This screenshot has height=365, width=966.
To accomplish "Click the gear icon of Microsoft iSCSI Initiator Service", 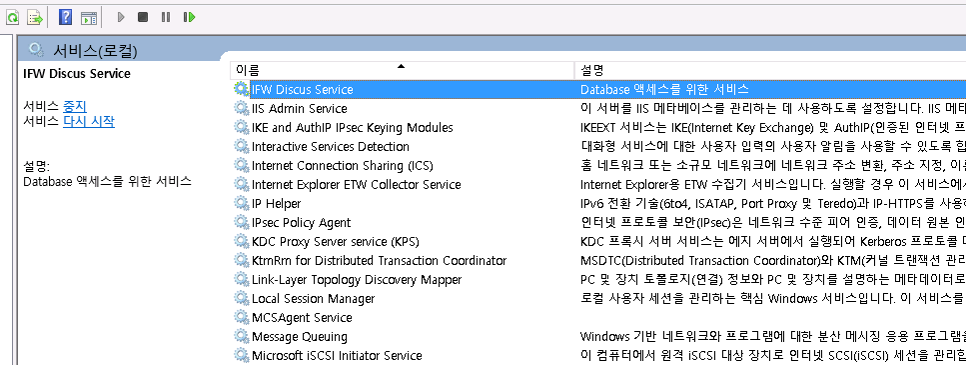I will click(241, 355).
